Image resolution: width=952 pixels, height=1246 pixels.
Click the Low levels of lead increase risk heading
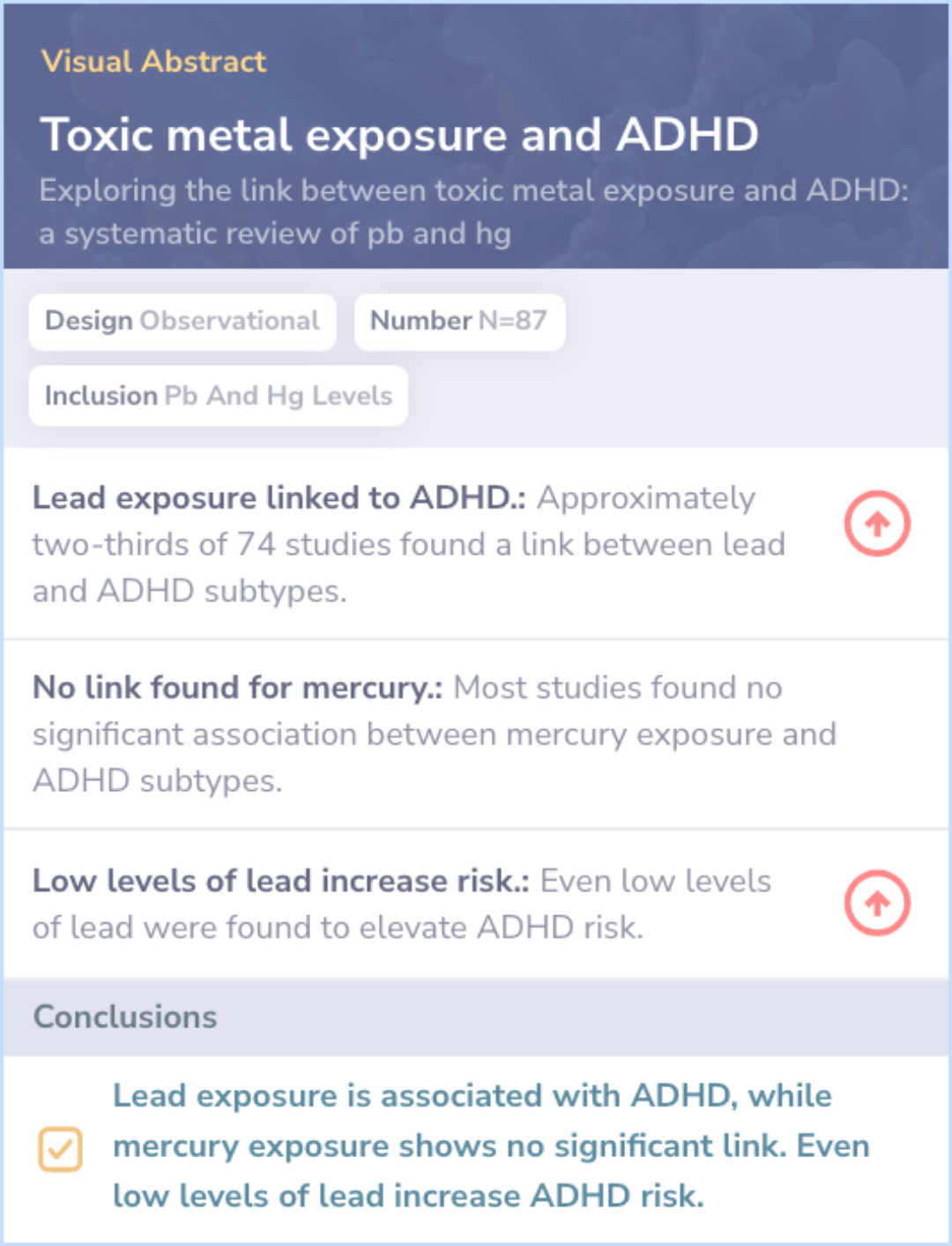pyautogui.click(x=281, y=881)
